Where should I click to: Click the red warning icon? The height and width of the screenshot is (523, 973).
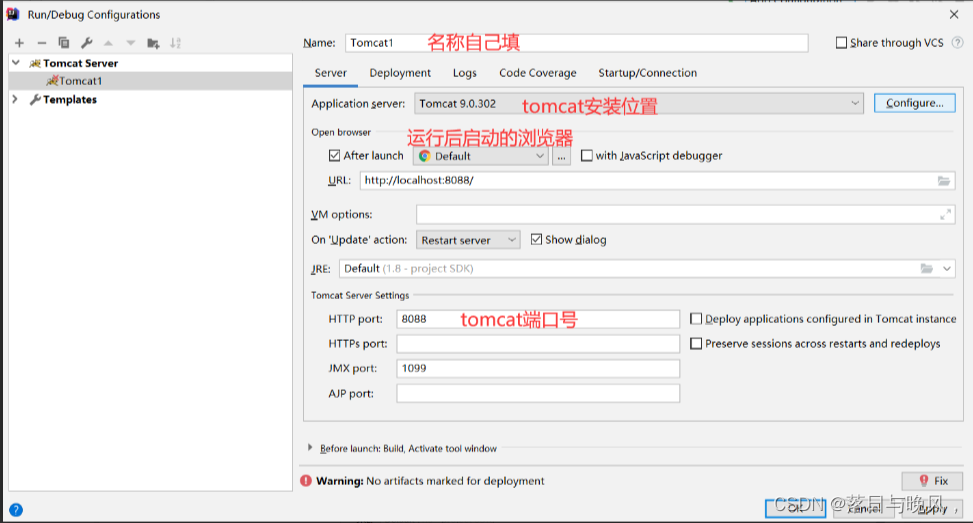pyautogui.click(x=306, y=481)
